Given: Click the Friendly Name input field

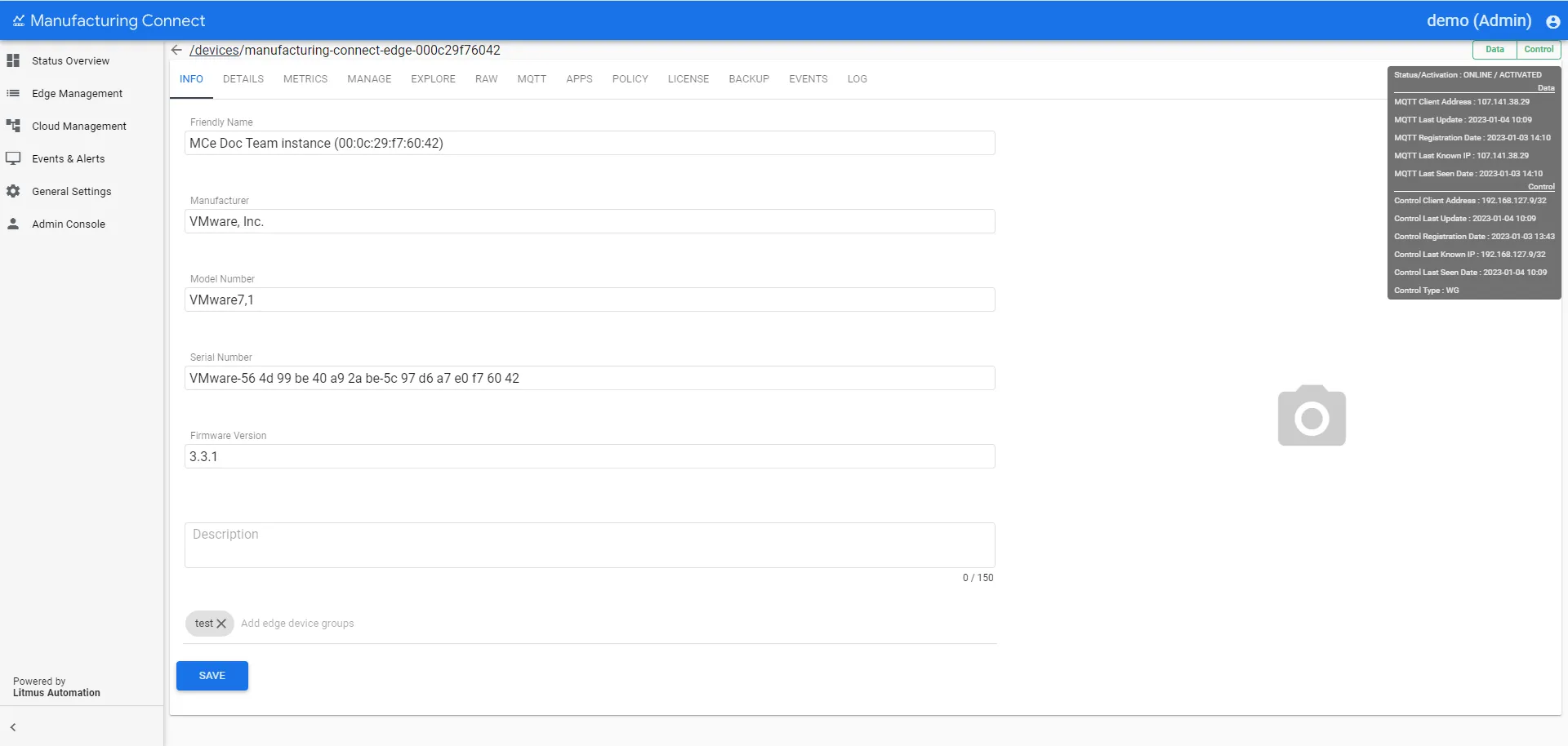Looking at the screenshot, I should click(590, 143).
